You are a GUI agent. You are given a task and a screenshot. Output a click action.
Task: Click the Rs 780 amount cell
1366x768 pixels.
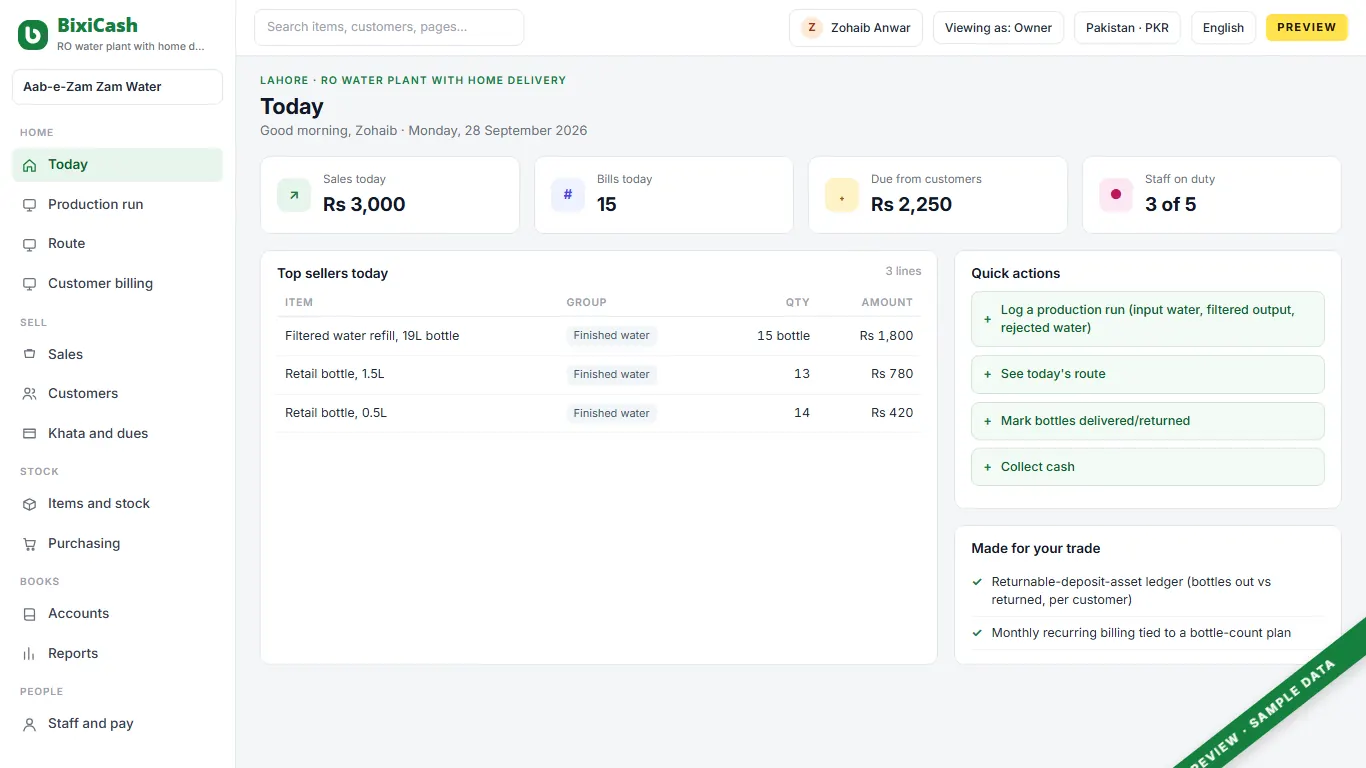click(892, 374)
